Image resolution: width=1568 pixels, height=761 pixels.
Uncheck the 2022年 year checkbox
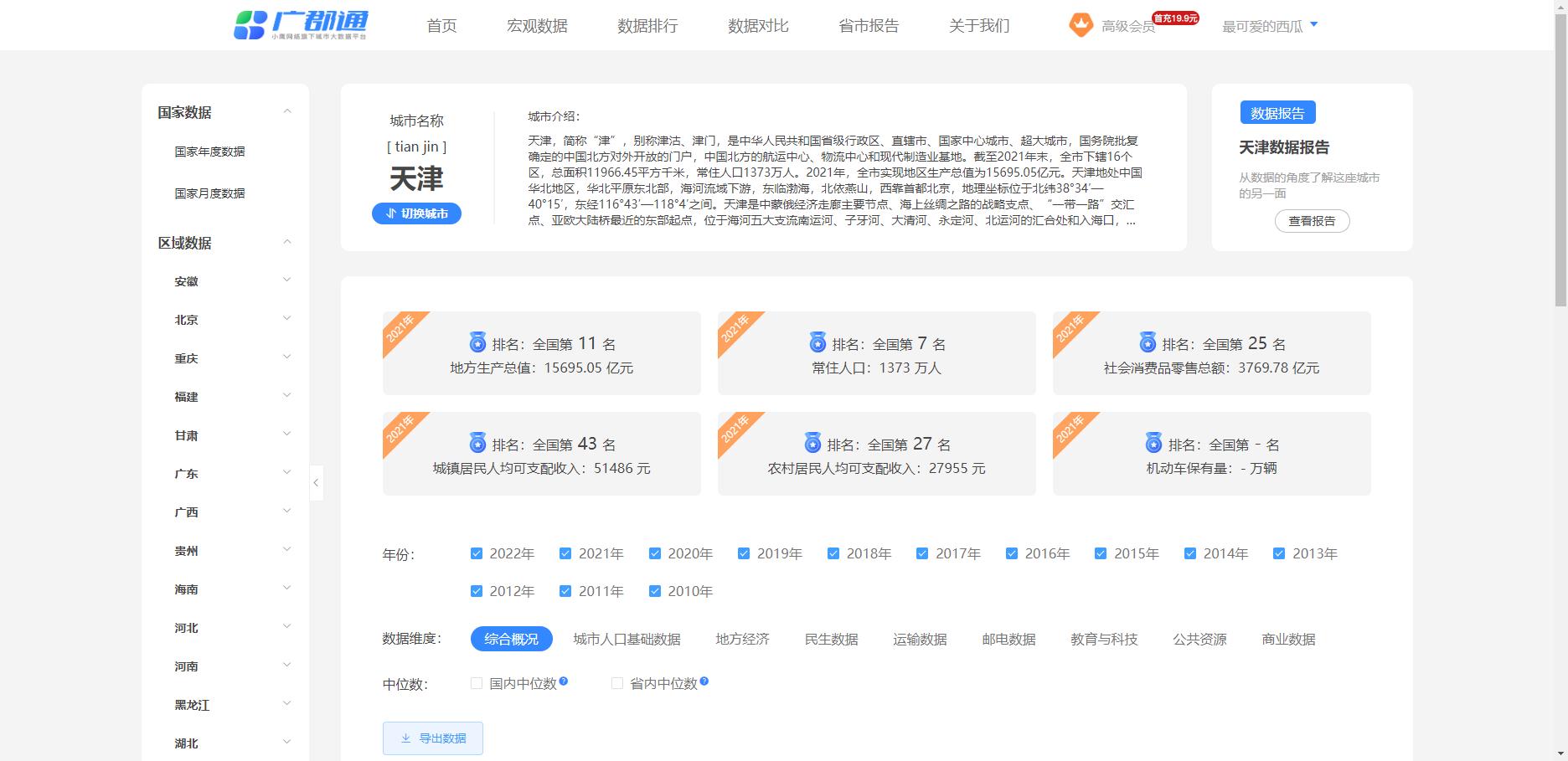[x=476, y=553]
